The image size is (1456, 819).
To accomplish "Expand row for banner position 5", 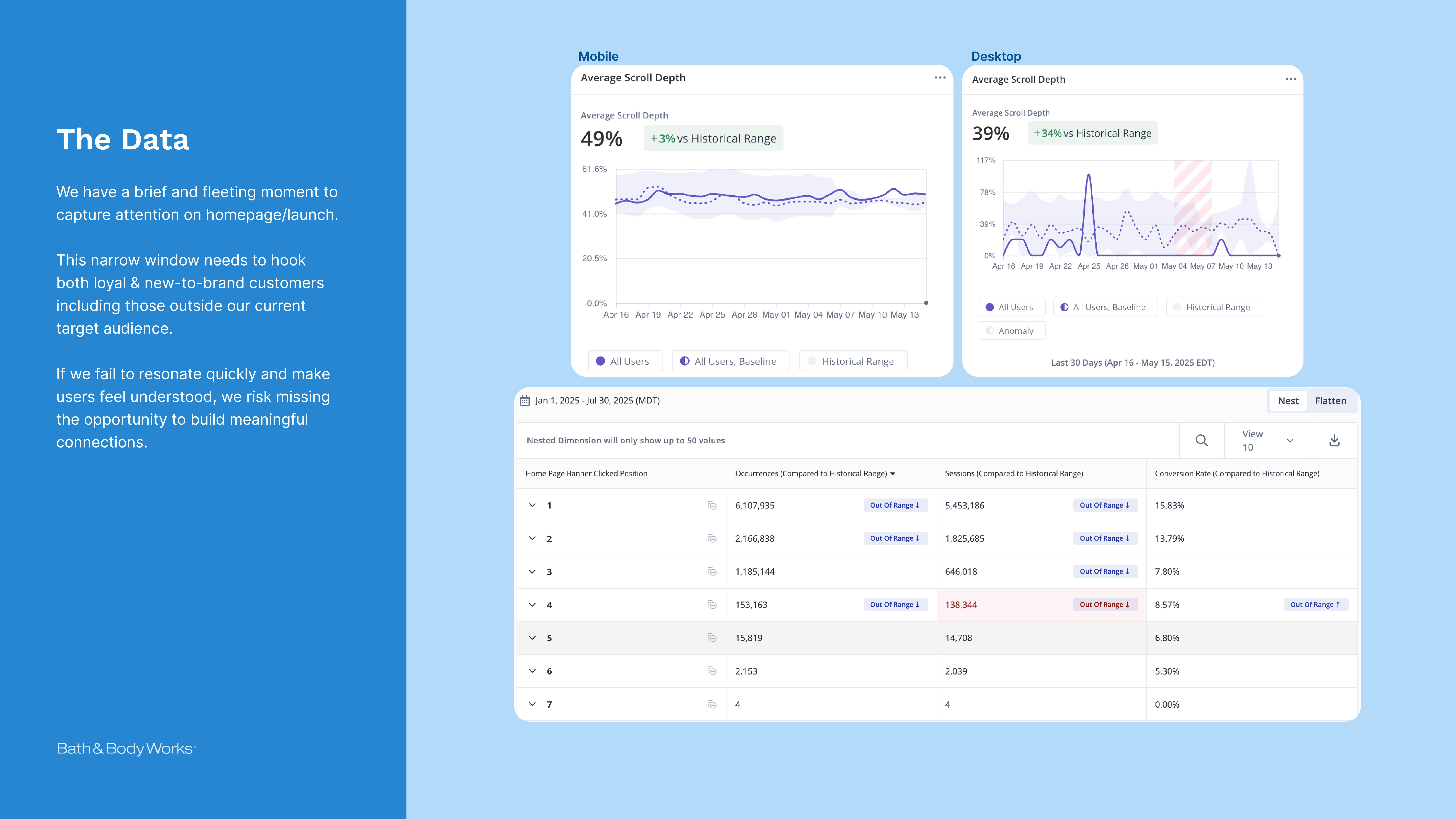I will point(532,638).
